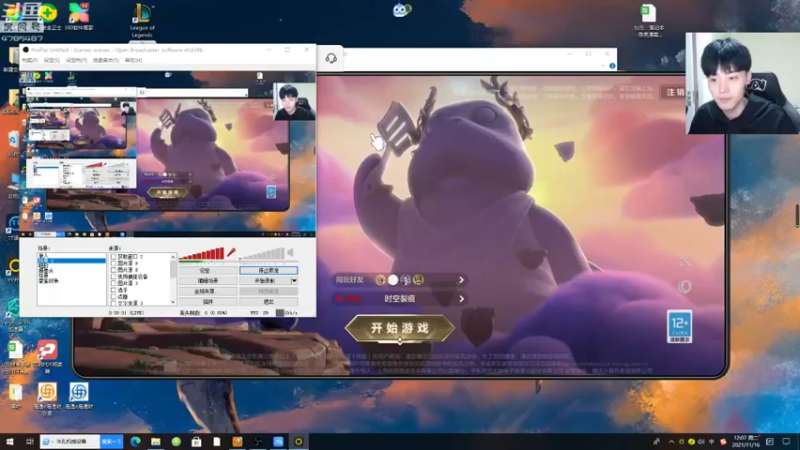Click the 设定... settings button in OBS
The width and height of the screenshot is (800, 450).
tap(207, 270)
